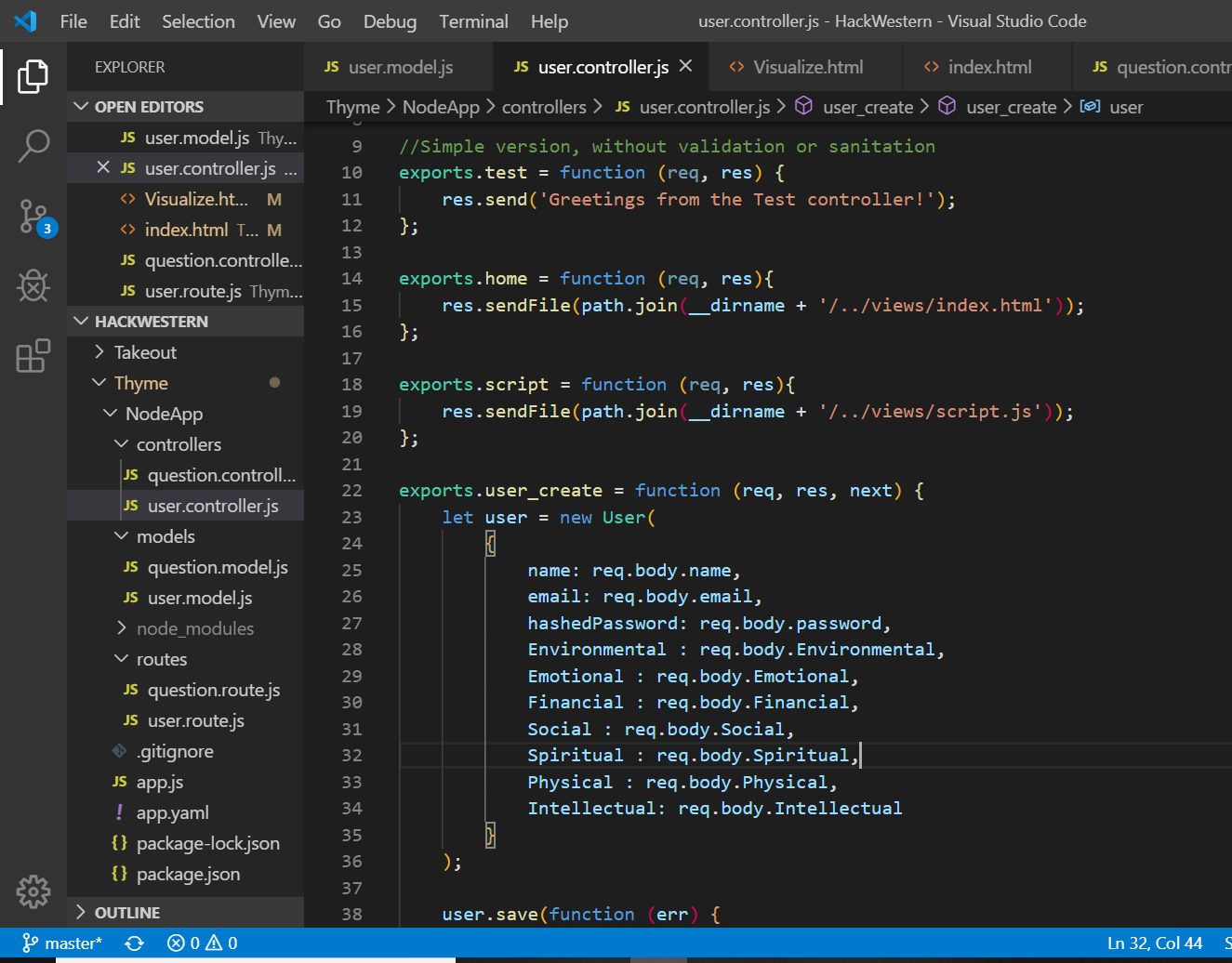The height and width of the screenshot is (963, 1232).
Task: Expand the OUTLINE section
Action: [x=126, y=913]
